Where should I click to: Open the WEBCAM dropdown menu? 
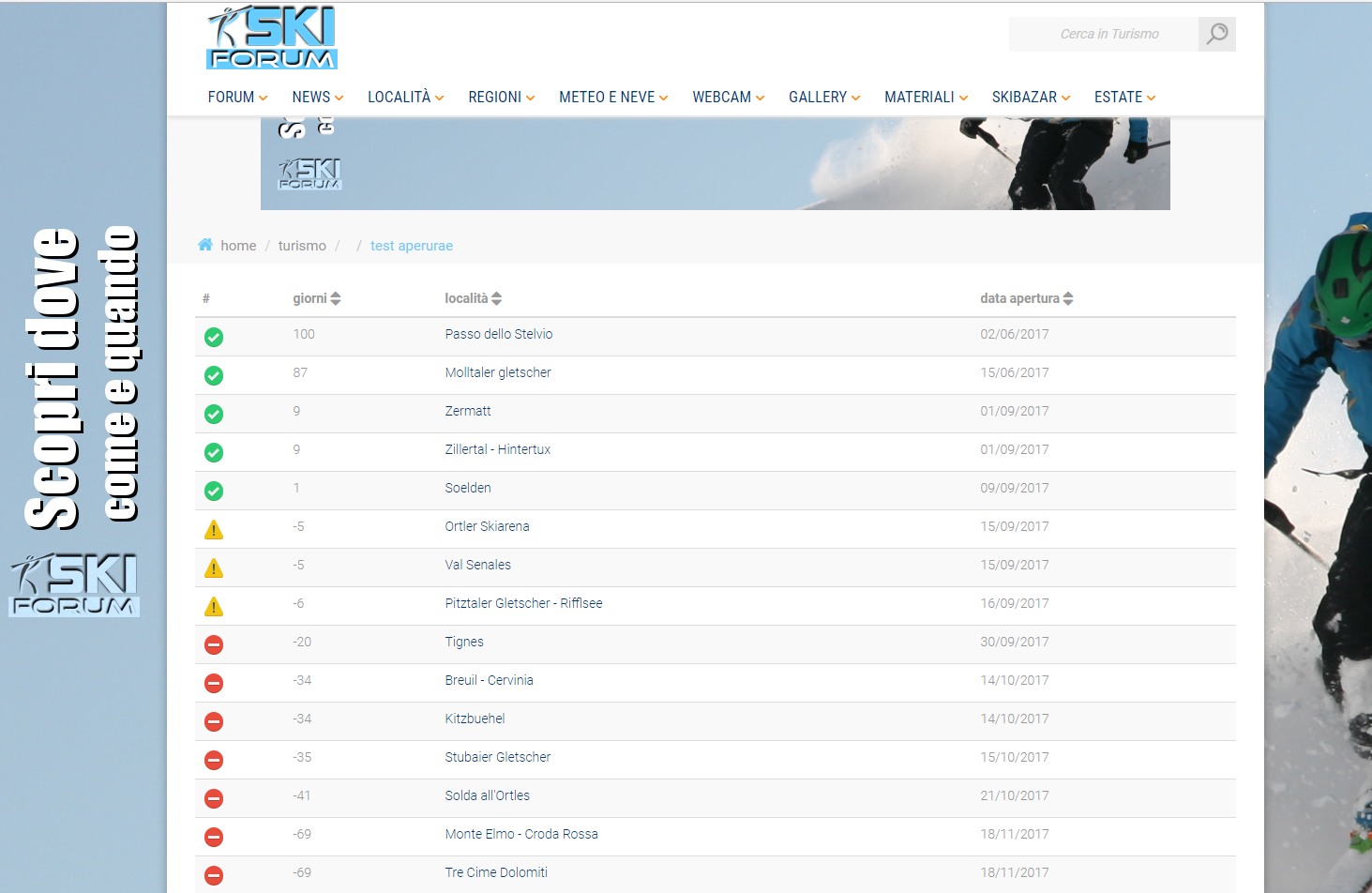tap(729, 98)
